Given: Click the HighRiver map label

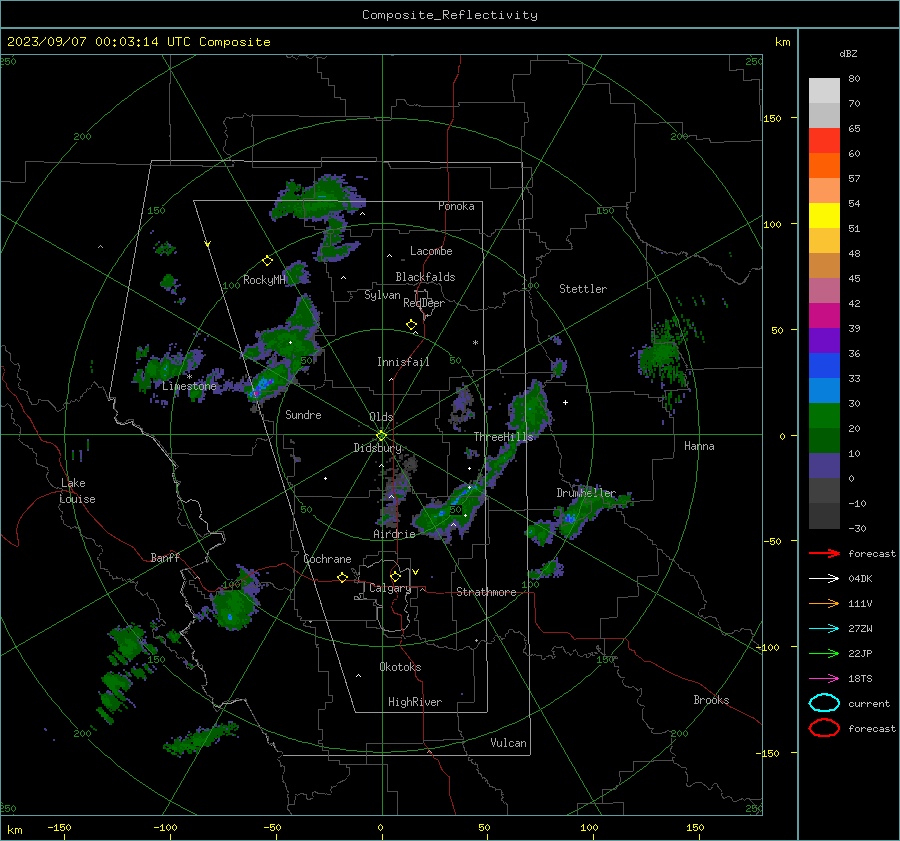Looking at the screenshot, I should coord(415,702).
